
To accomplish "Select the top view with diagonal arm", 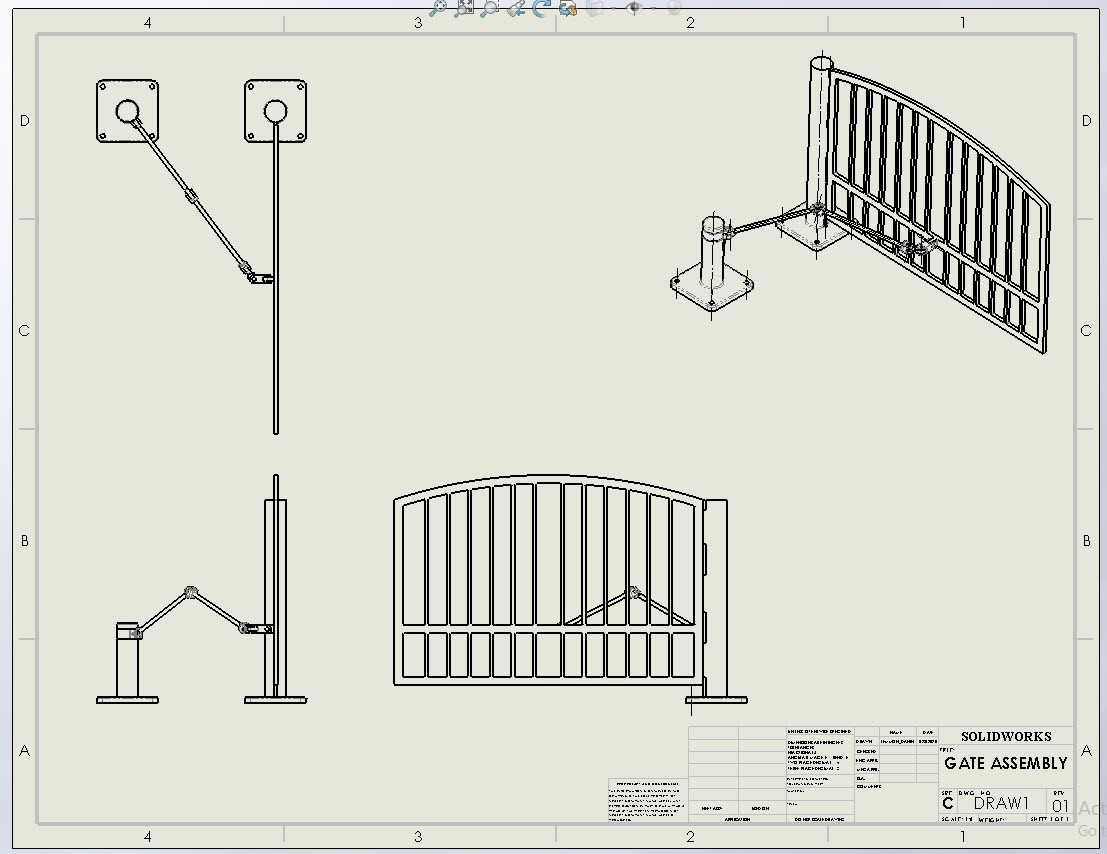I will point(200,200).
